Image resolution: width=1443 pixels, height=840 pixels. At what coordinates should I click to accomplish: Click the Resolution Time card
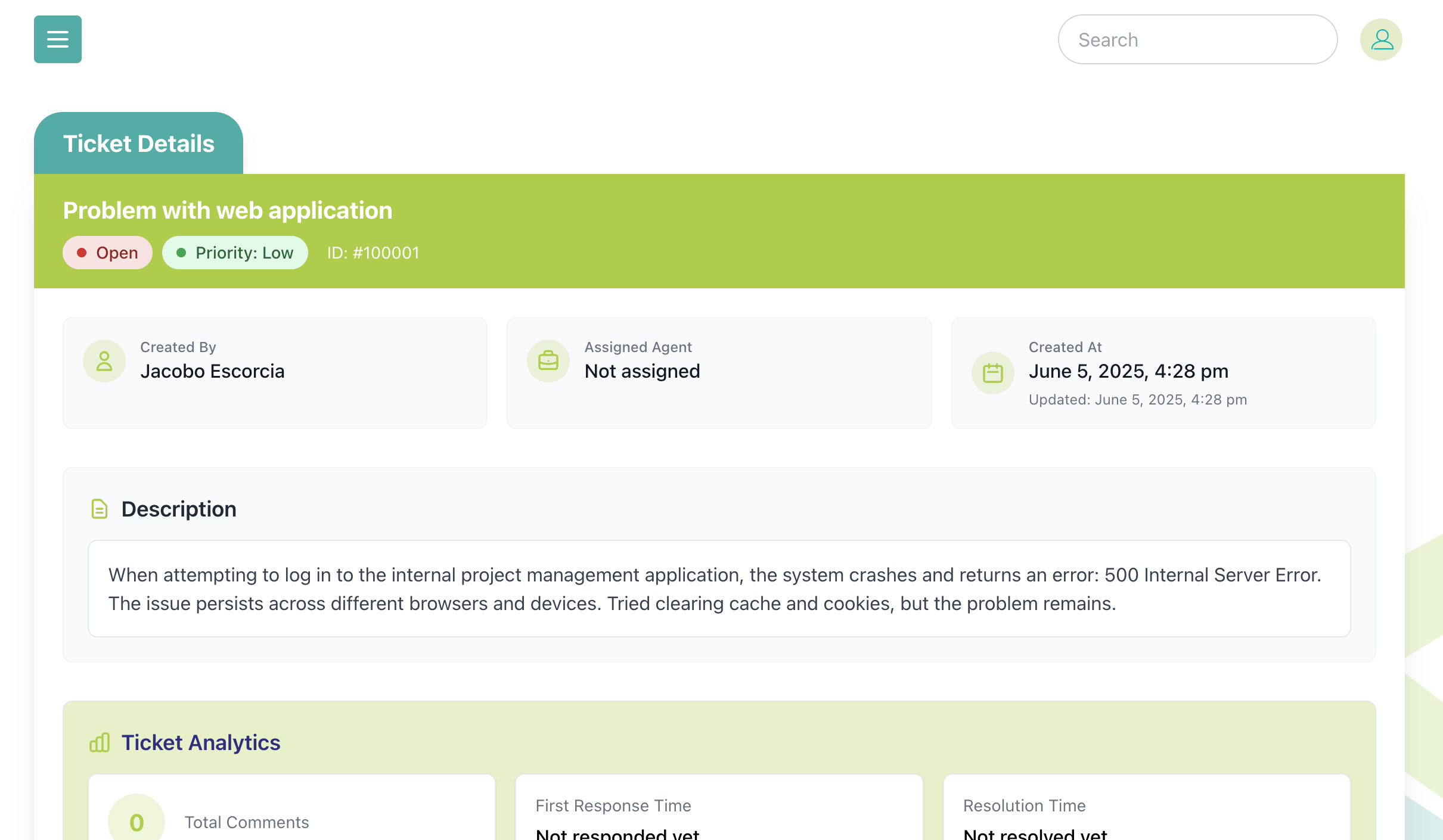1146,810
